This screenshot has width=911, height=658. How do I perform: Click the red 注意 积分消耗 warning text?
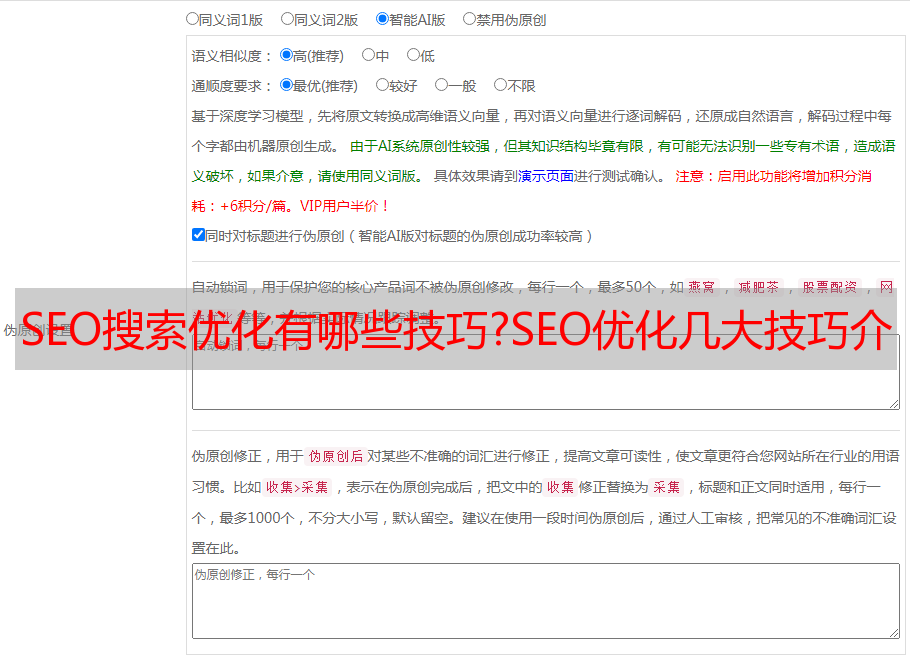click(x=532, y=191)
